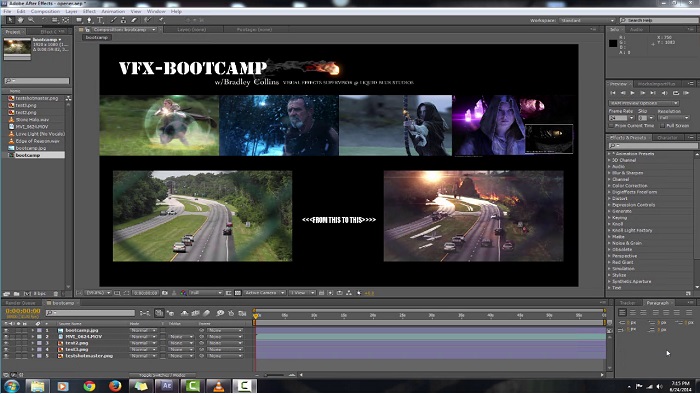Click the timeline layer search field

coord(91,313)
